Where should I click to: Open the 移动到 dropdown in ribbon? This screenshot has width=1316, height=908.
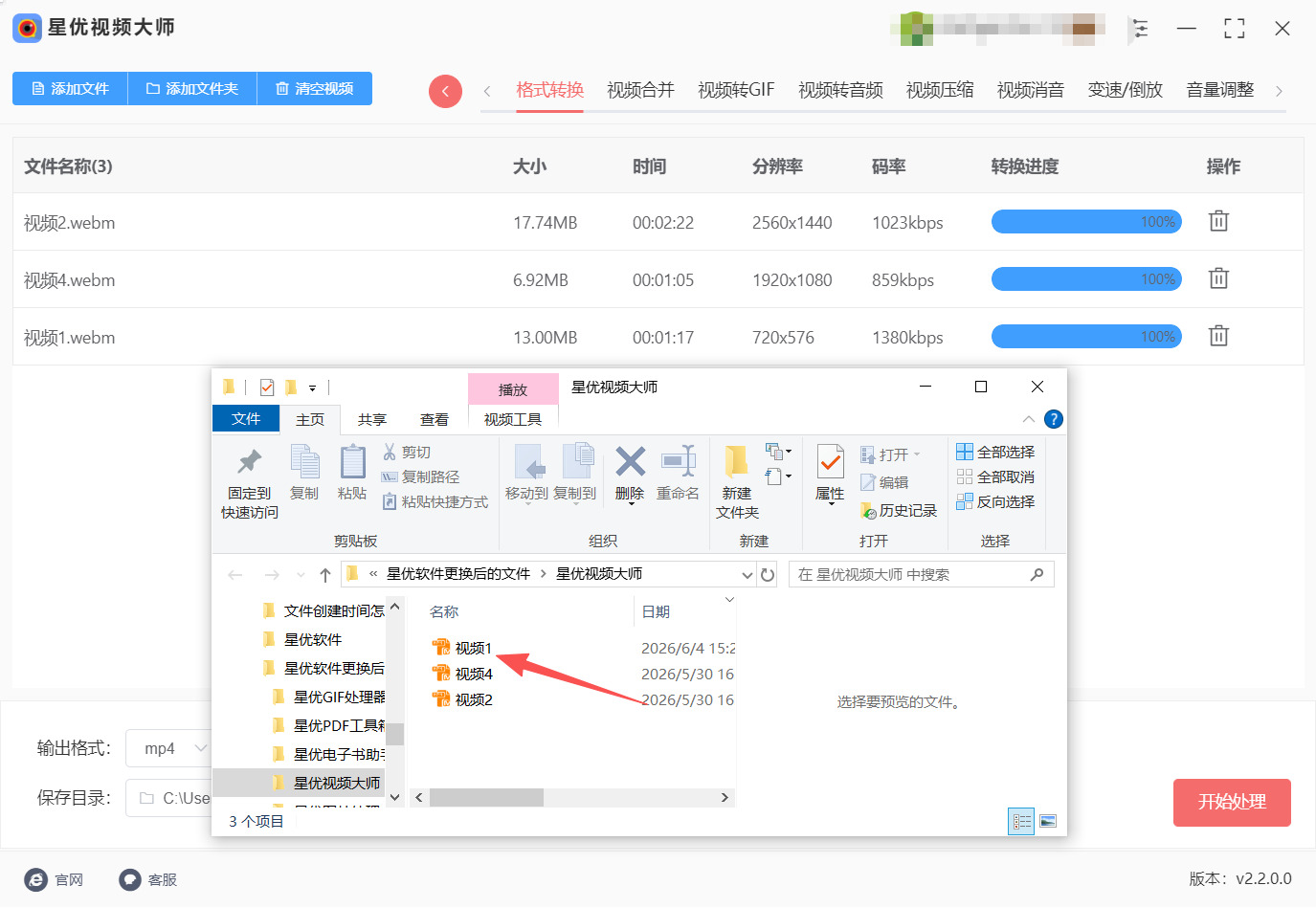tap(526, 504)
